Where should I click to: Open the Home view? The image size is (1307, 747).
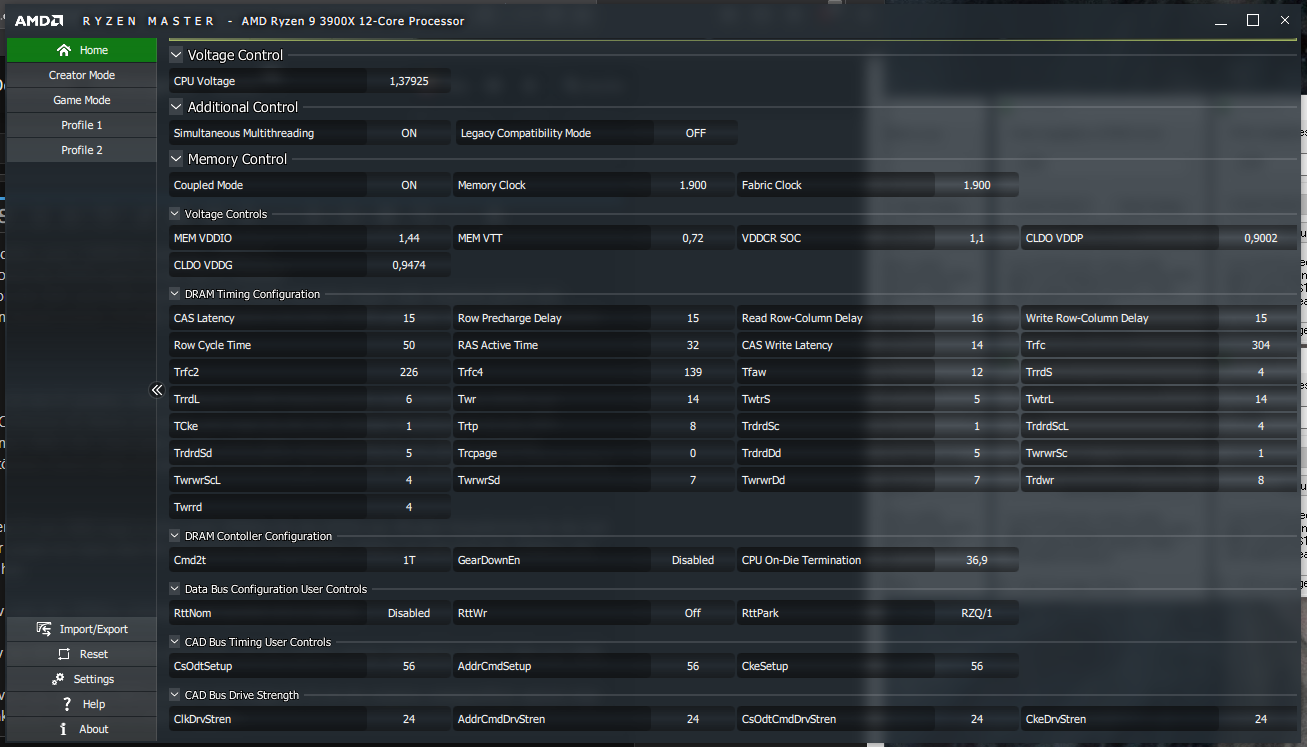pos(82,50)
